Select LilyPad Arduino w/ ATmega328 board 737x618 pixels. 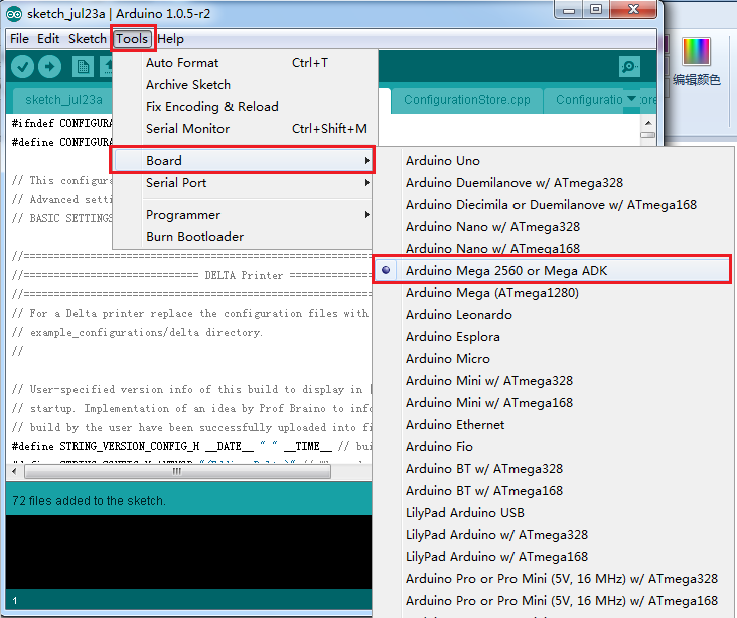pos(552,535)
